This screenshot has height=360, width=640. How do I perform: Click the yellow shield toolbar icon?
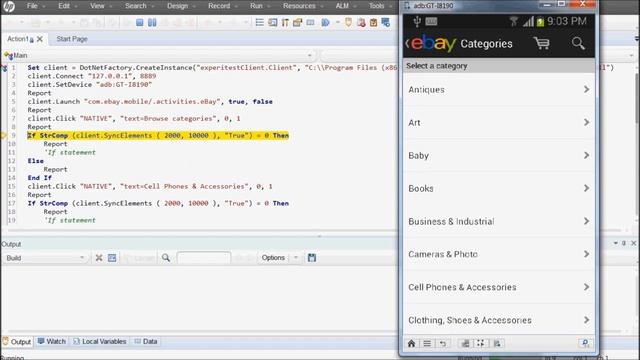(x=348, y=22)
